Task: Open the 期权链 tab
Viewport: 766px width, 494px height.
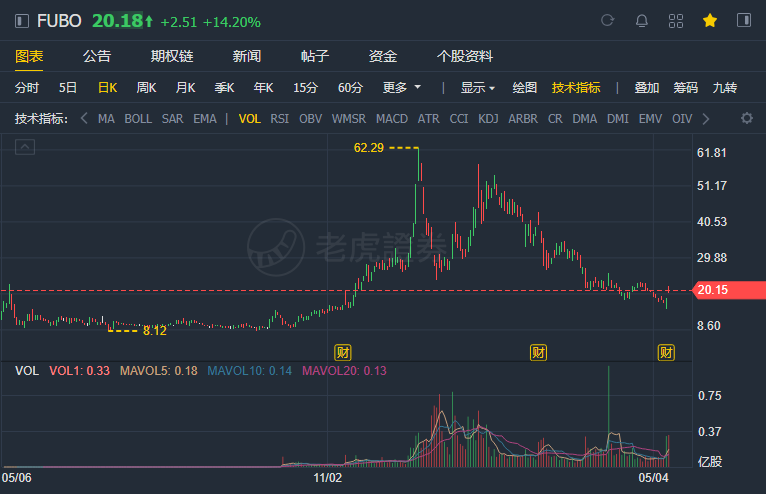Action: (x=172, y=56)
